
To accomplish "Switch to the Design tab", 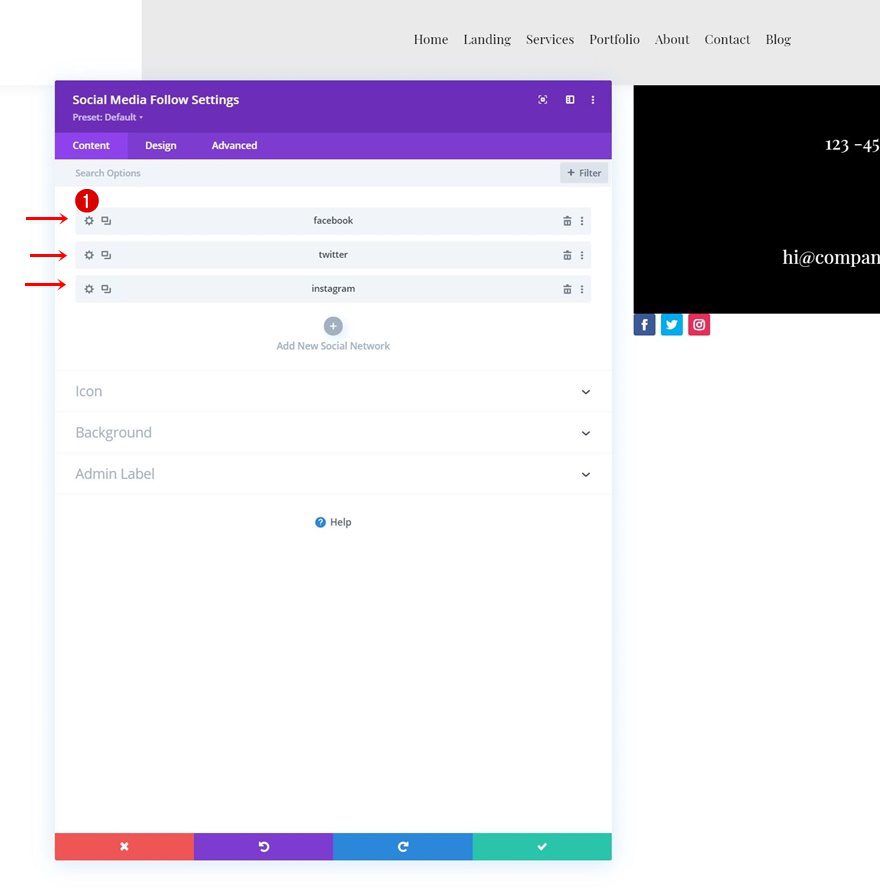I will tap(160, 146).
